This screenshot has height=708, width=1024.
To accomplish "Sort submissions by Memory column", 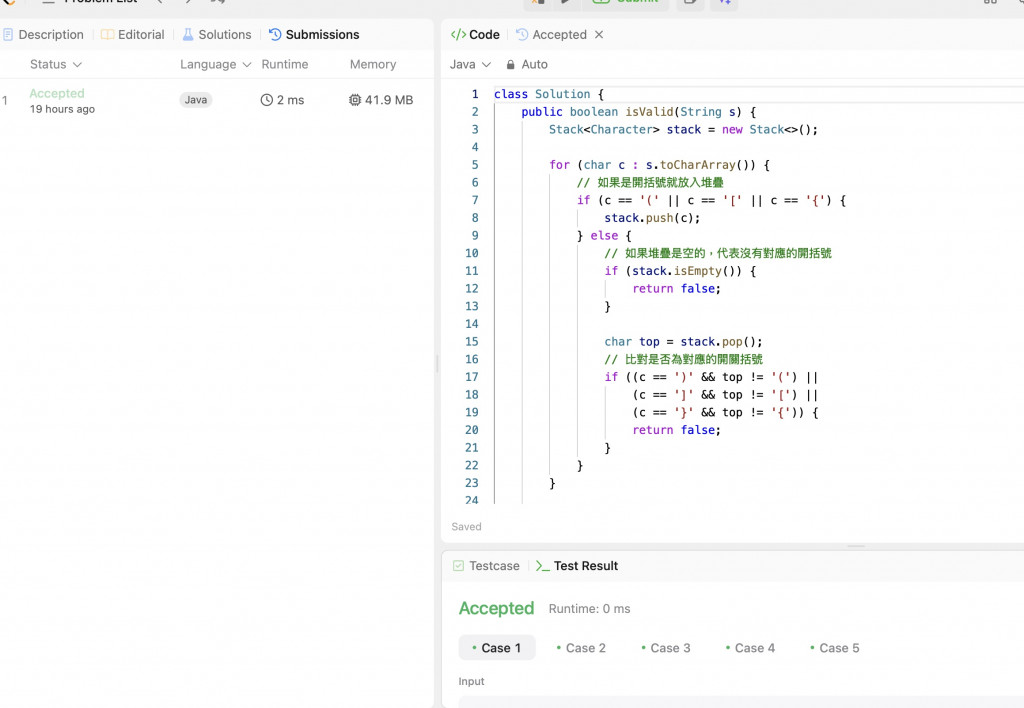I will click(x=373, y=64).
